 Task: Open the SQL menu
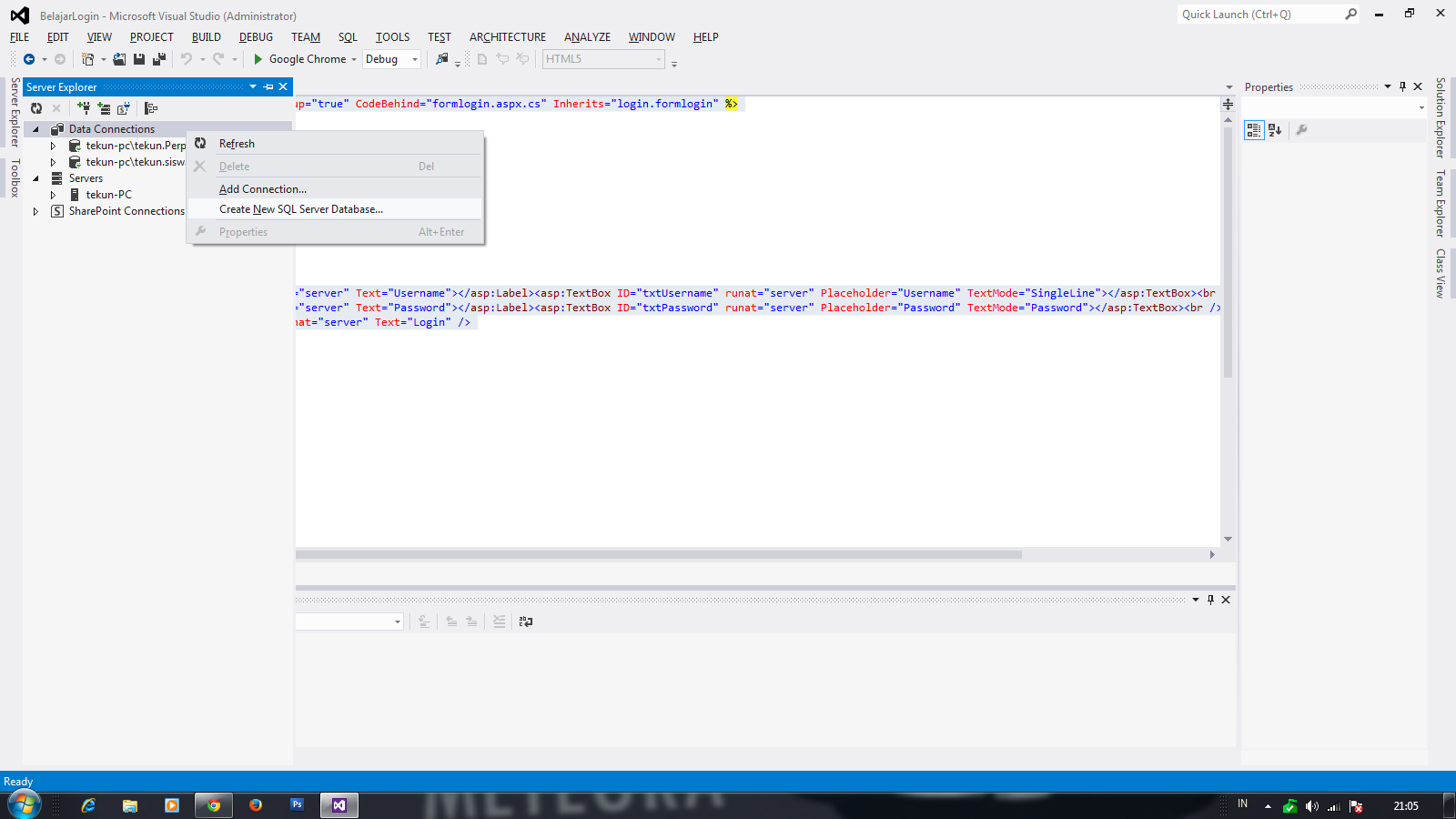[x=347, y=37]
